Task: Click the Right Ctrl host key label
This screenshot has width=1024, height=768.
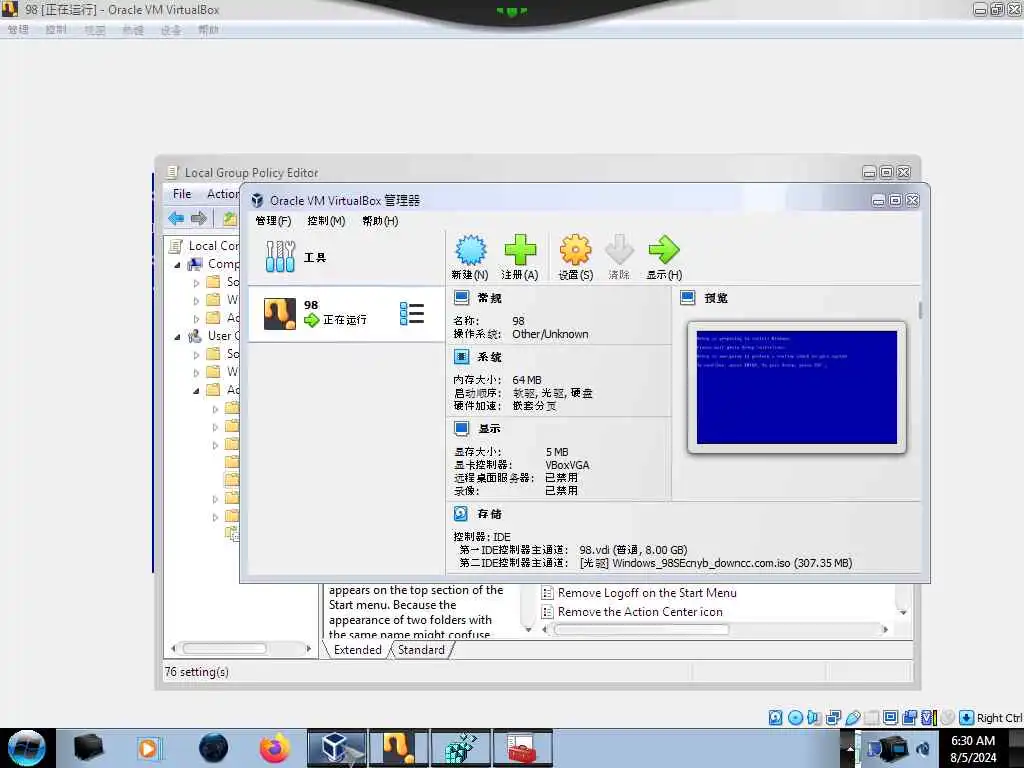Action: click(x=999, y=718)
